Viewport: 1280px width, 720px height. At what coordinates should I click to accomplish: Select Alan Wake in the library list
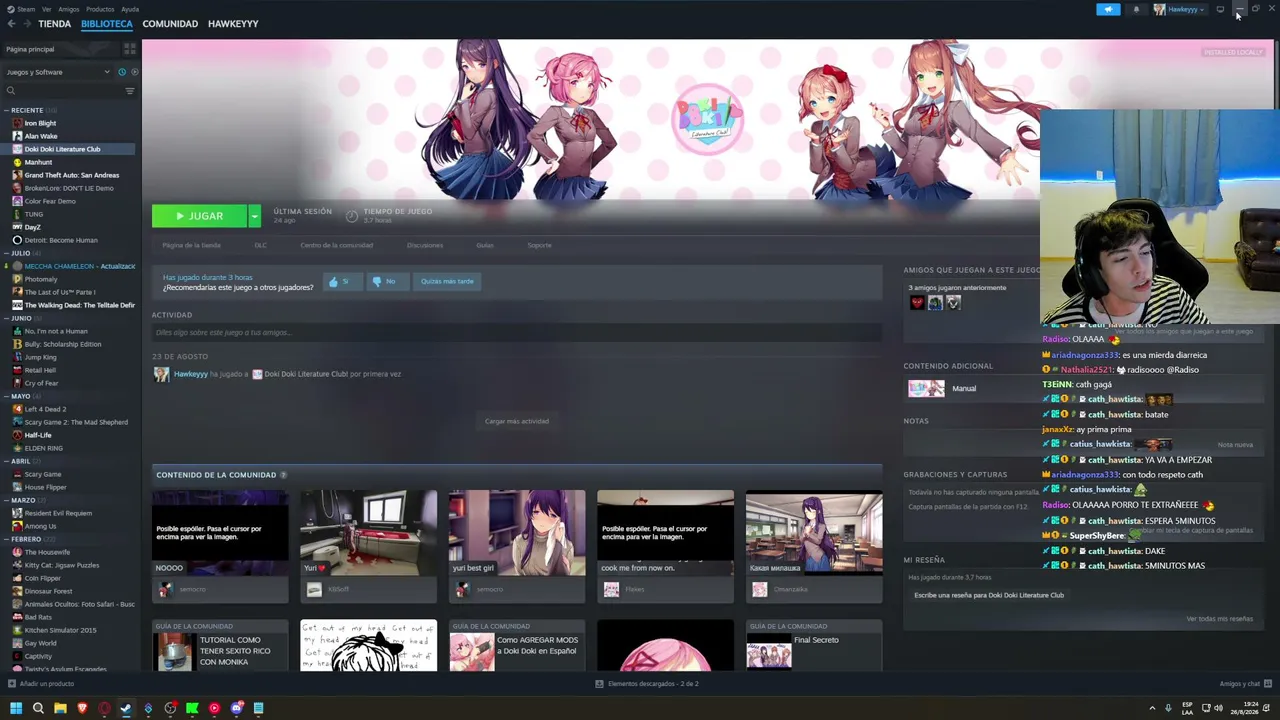click(41, 136)
